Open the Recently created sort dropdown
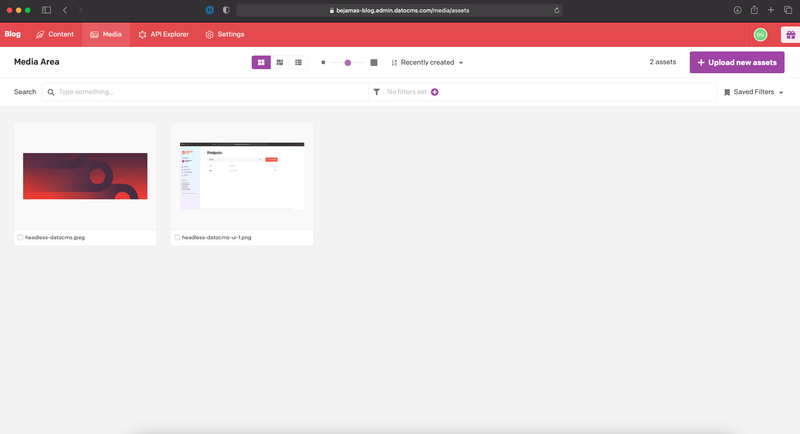The height and width of the screenshot is (434, 800). [x=428, y=62]
